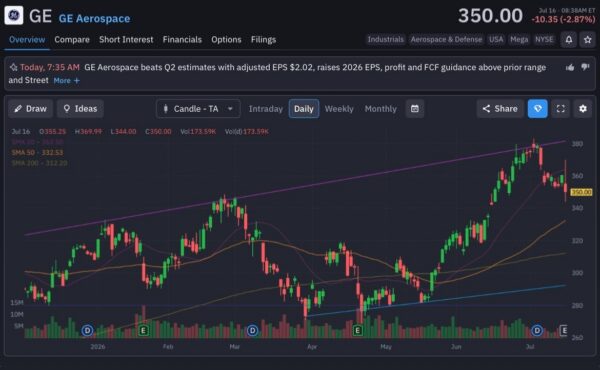600x370 pixels.
Task: Click the 350.00 last price header
Action: pyautogui.click(x=490, y=16)
